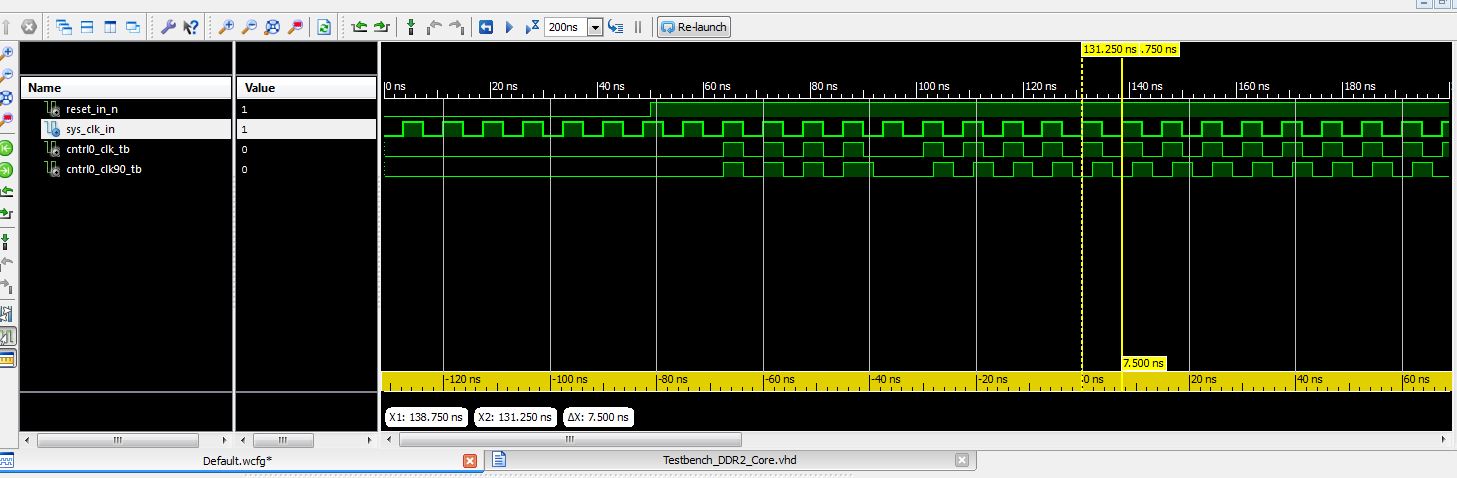1457x478 pixels.
Task: Add marker from the left sidebar
Action: click(x=7, y=241)
